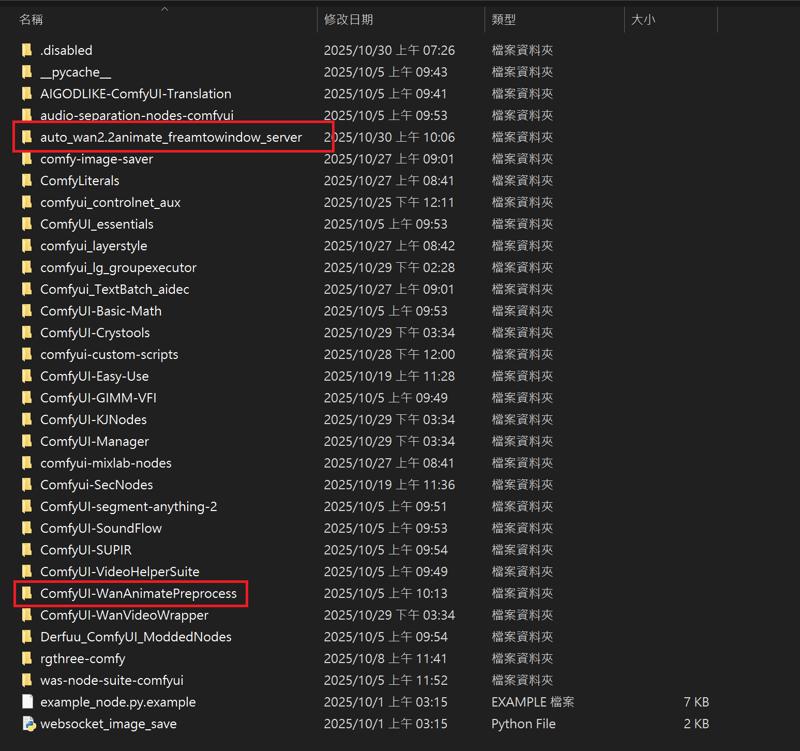Screen dimensions: 800x751
Task: Select the __pycache__ folder icon
Action: [x=27, y=72]
